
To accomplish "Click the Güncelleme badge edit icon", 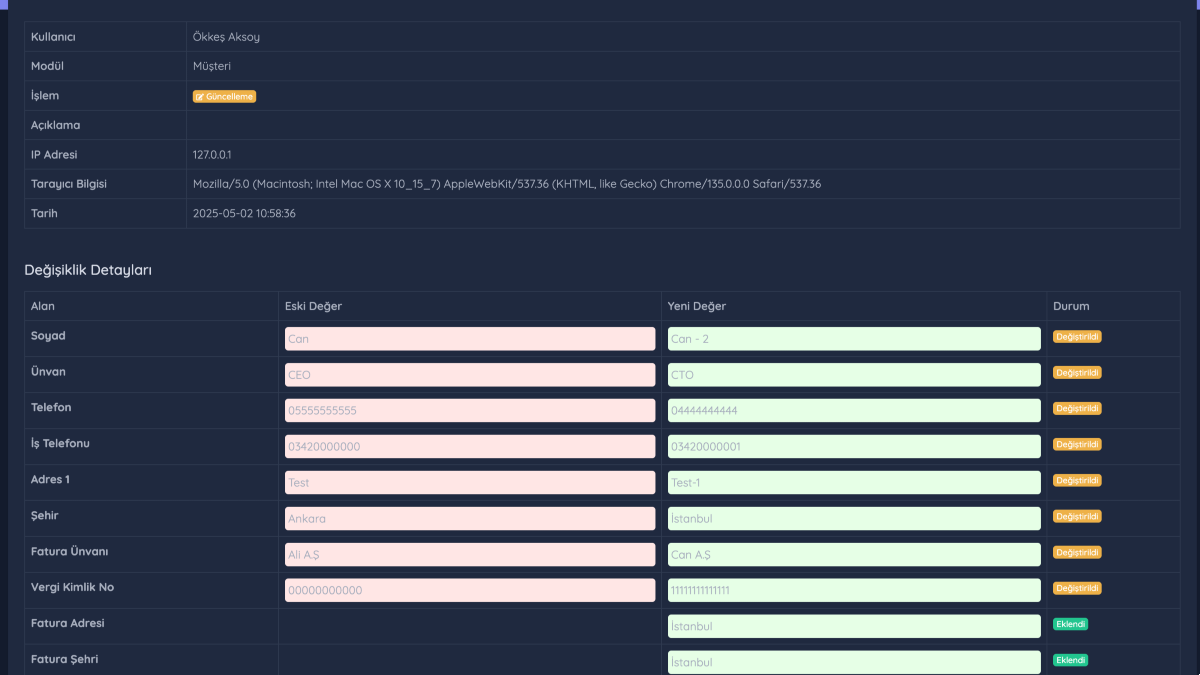I will click(200, 97).
